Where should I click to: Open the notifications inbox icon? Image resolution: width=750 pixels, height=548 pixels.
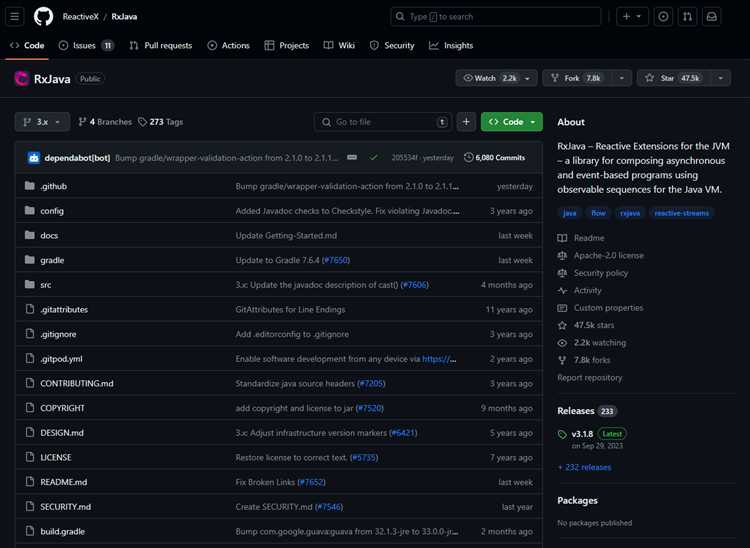(712, 17)
